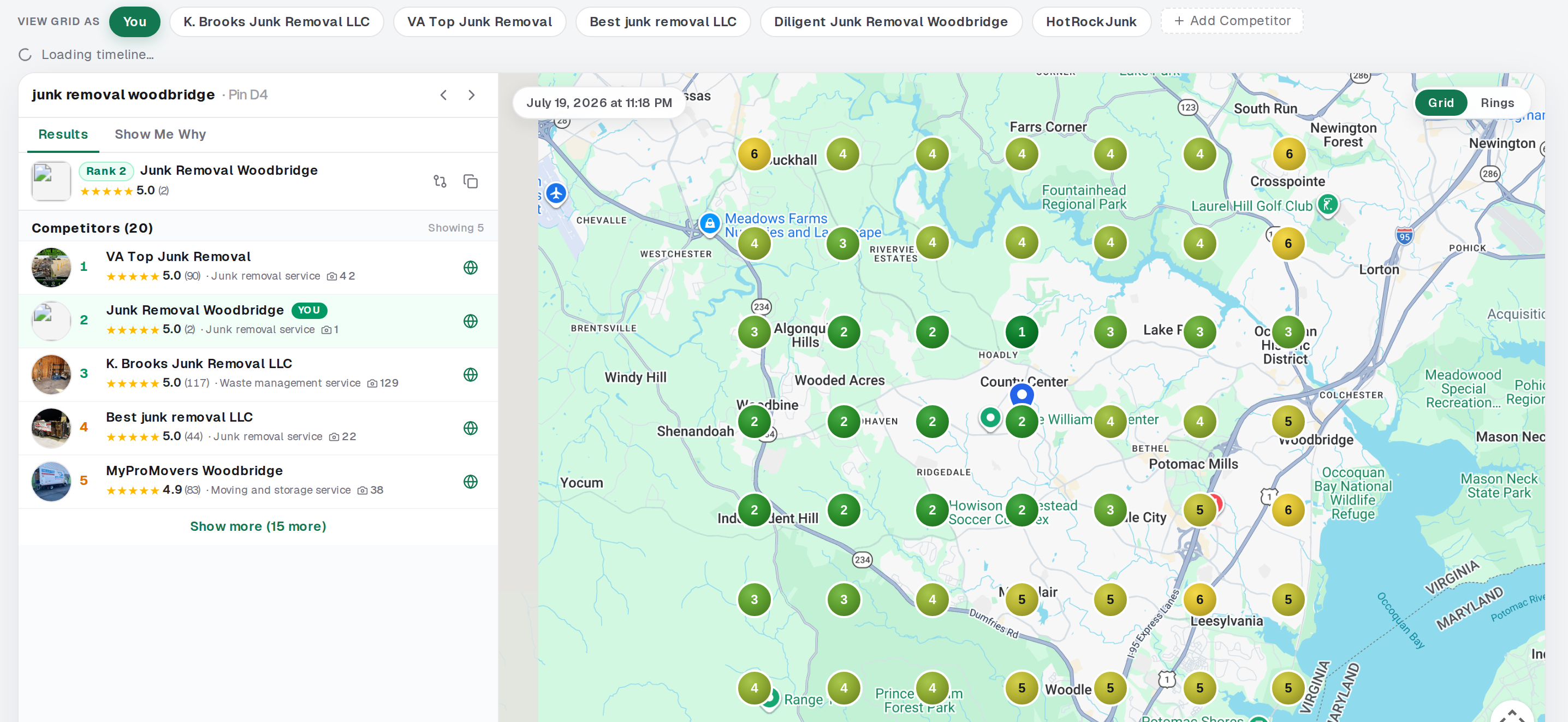
Task: Open MyProMovers Woodbridge truck thumbnail
Action: point(51,482)
